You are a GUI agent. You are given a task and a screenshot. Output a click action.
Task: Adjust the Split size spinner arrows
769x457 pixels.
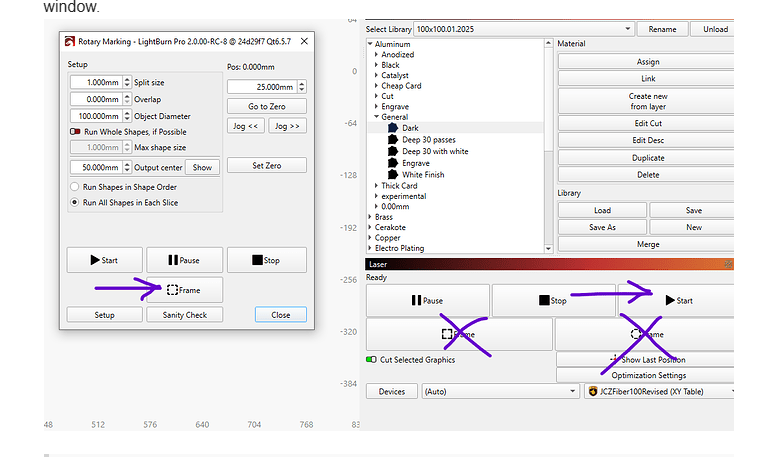[127, 82]
